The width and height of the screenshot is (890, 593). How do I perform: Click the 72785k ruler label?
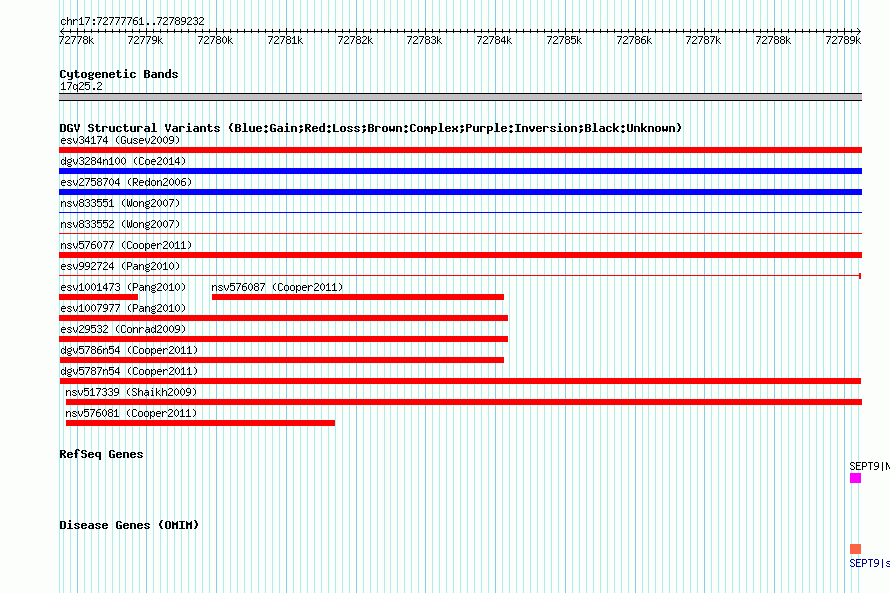pos(564,40)
